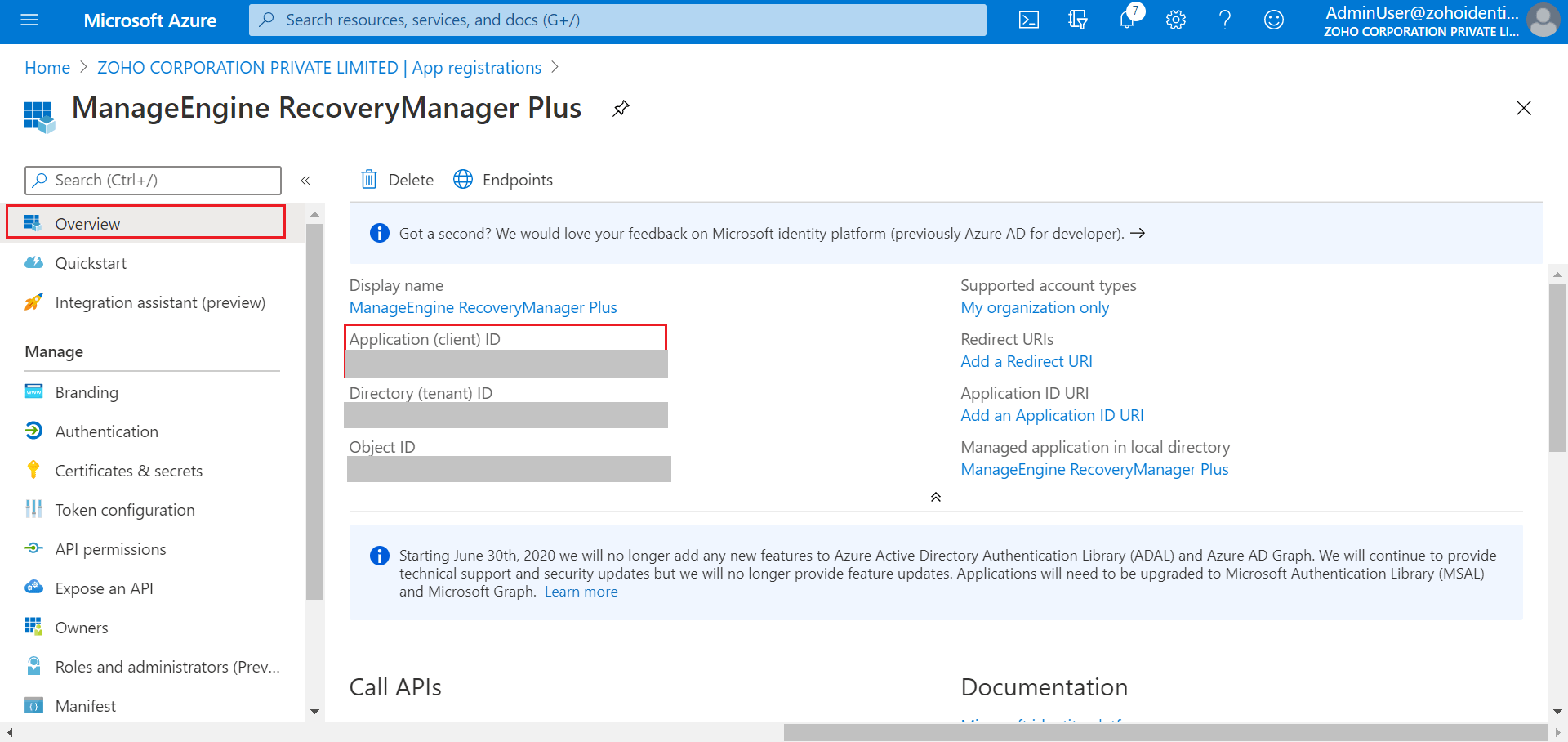
Task: Open the Authentication menu item
Action: [106, 431]
